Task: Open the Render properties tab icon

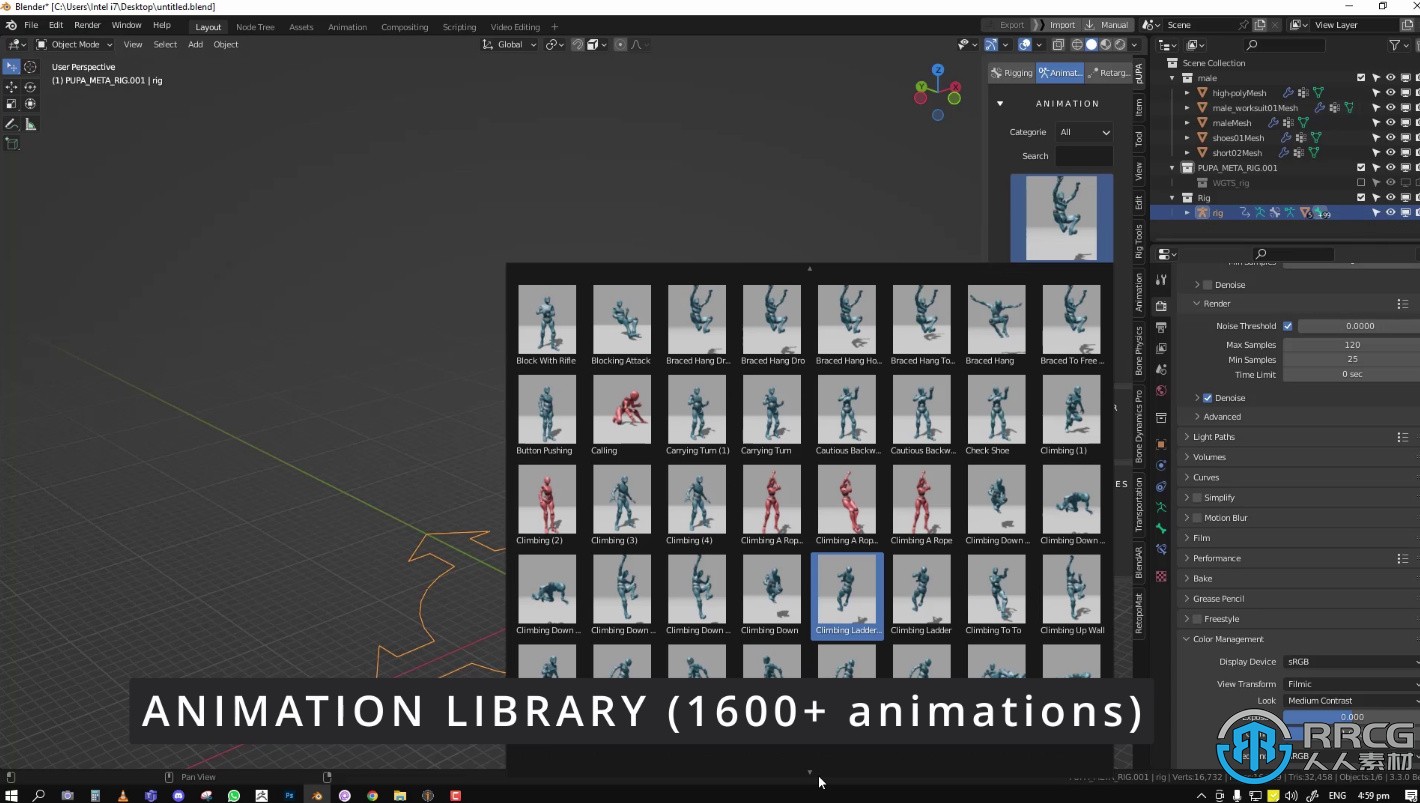Action: 1161,305
